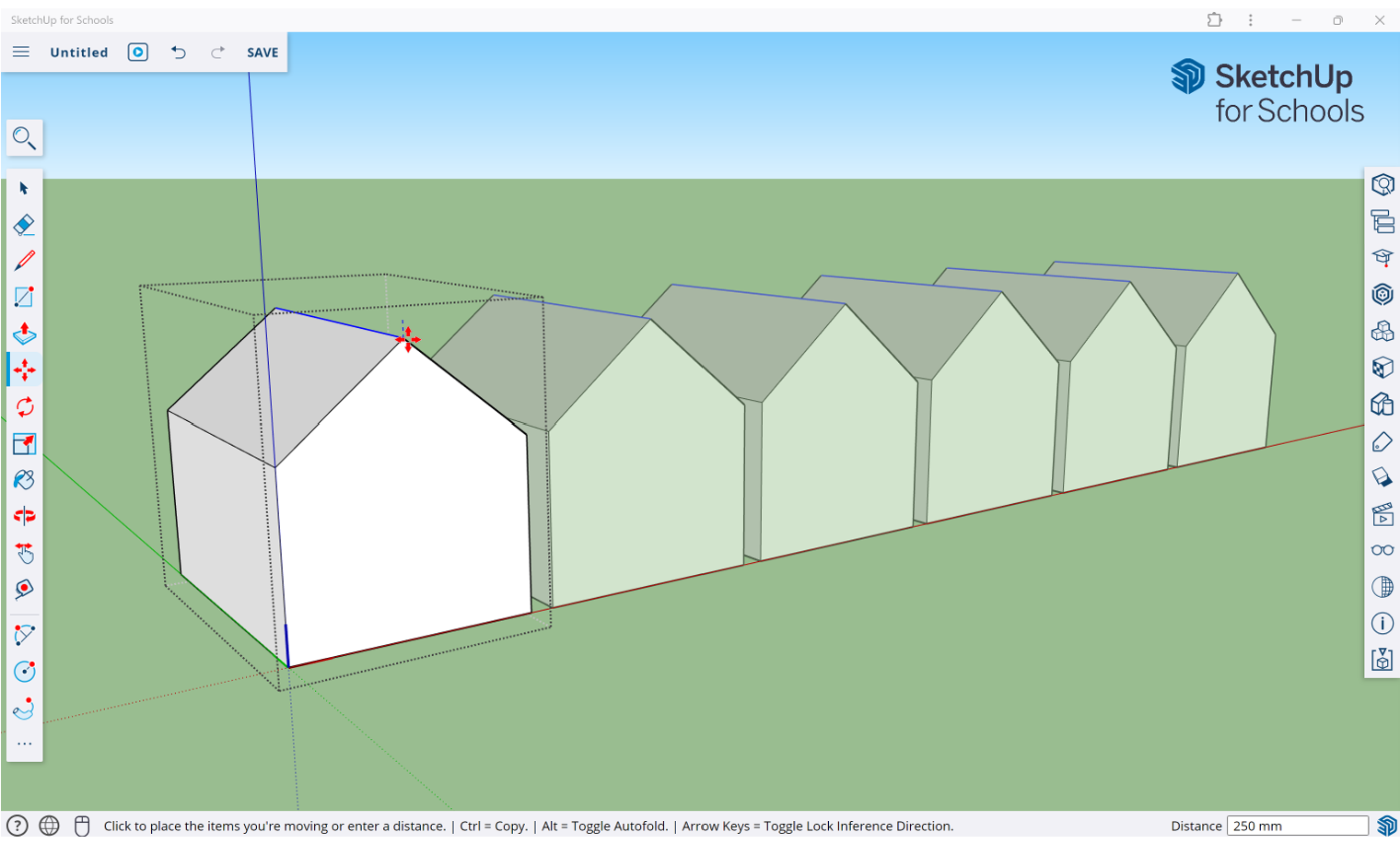This screenshot has height=844, width=1400.
Task: Open the search tool magnifier
Action: (24, 138)
